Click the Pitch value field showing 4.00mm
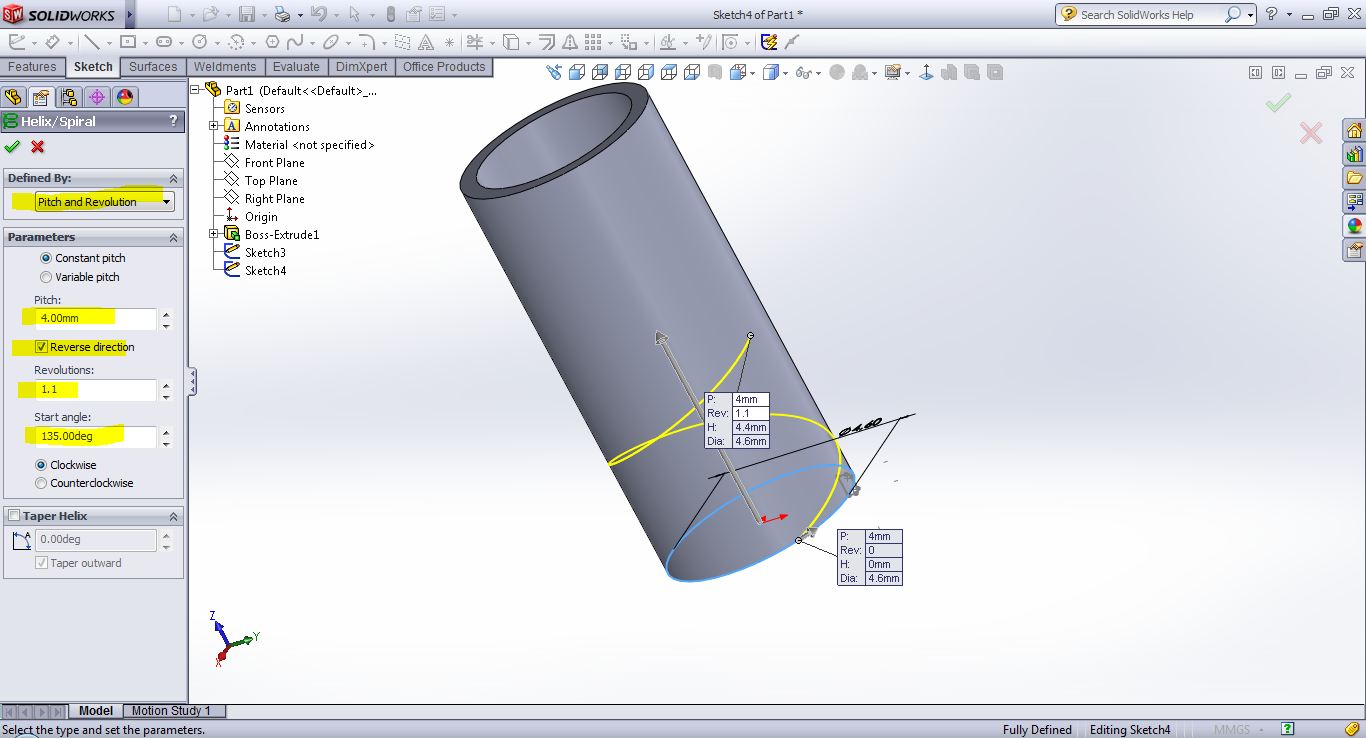 click(96, 318)
